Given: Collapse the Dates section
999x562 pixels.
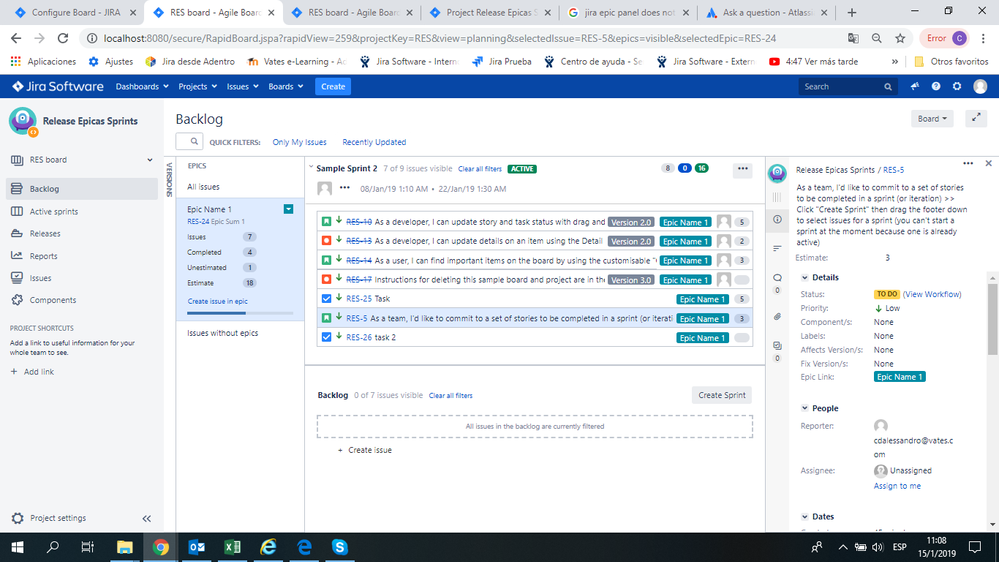Looking at the screenshot, I should (805, 517).
